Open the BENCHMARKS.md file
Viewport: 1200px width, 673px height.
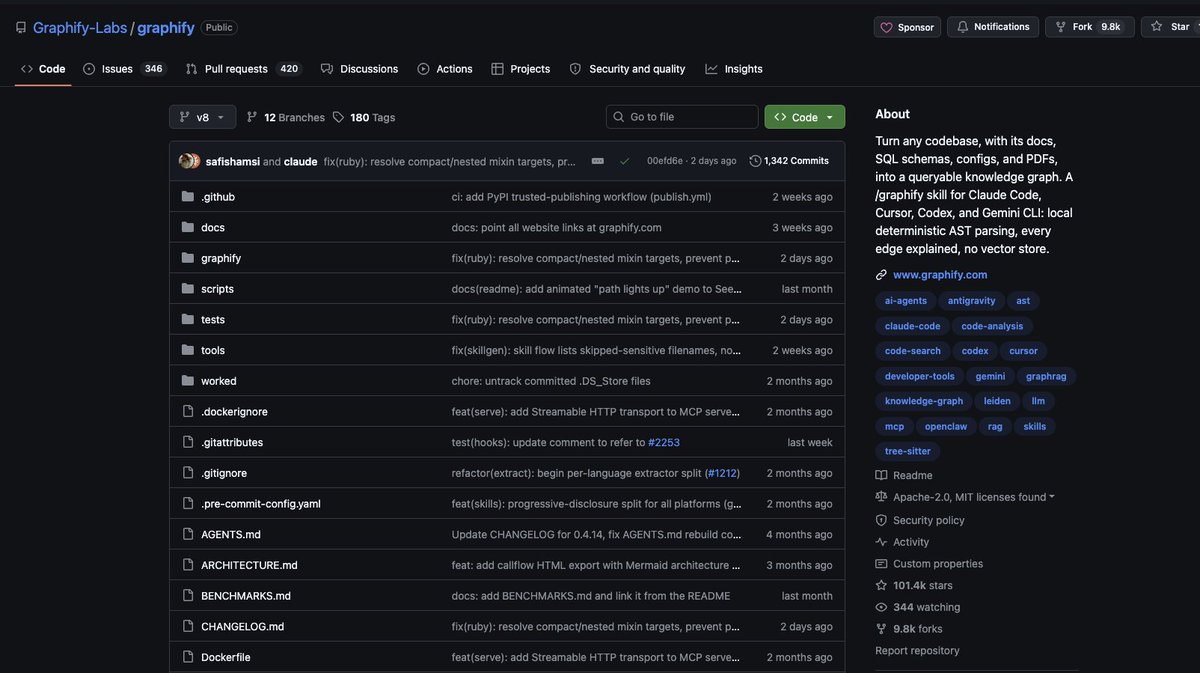(x=246, y=596)
